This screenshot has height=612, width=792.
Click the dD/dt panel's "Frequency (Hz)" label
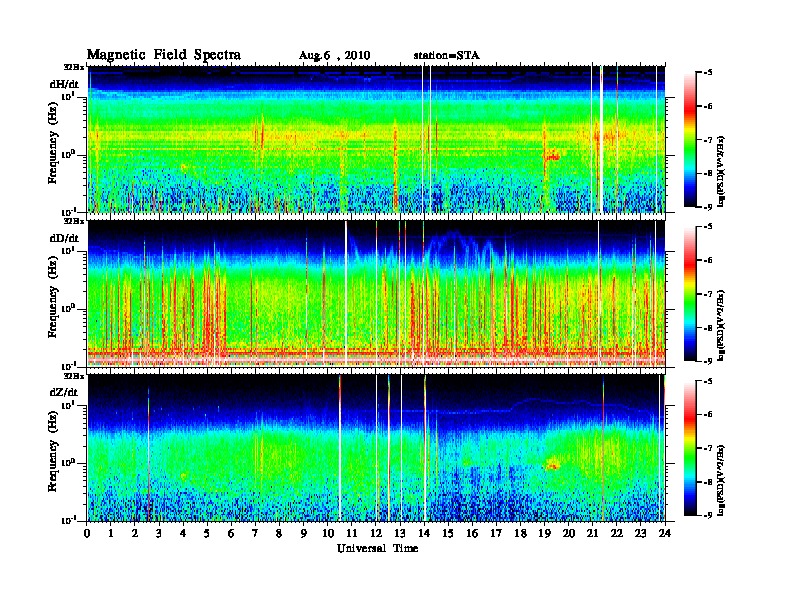(53, 297)
